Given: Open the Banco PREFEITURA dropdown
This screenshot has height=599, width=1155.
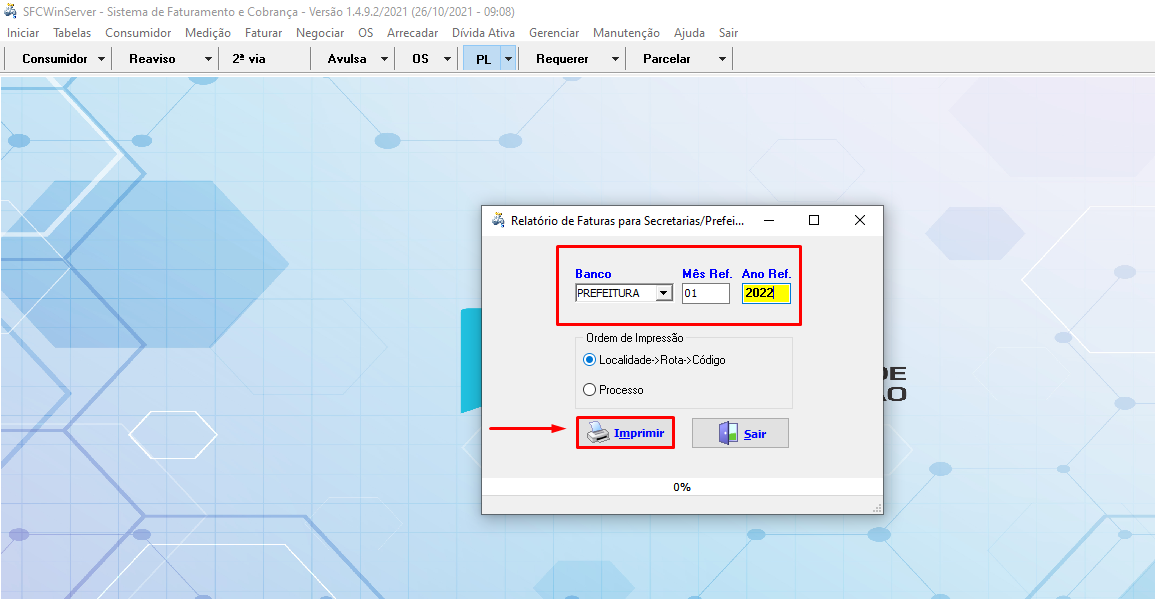Looking at the screenshot, I should point(663,294).
